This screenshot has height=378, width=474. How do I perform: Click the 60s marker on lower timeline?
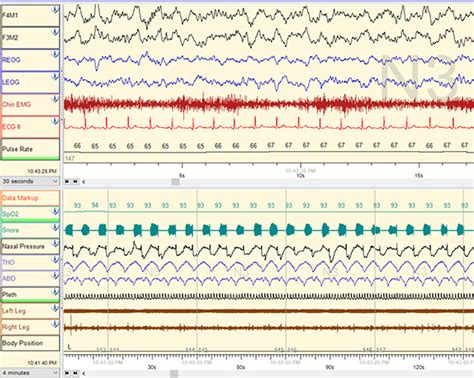coord(241,367)
